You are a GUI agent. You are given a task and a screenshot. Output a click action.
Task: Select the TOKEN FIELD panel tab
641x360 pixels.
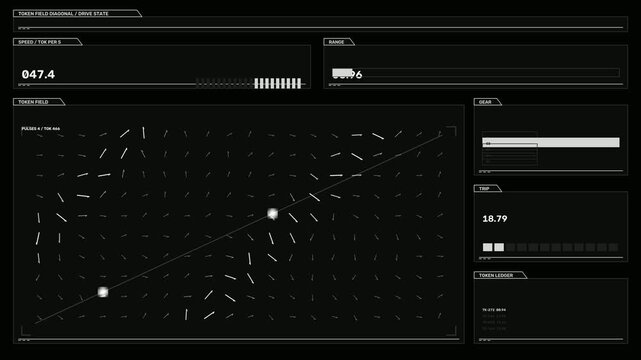pyautogui.click(x=39, y=102)
